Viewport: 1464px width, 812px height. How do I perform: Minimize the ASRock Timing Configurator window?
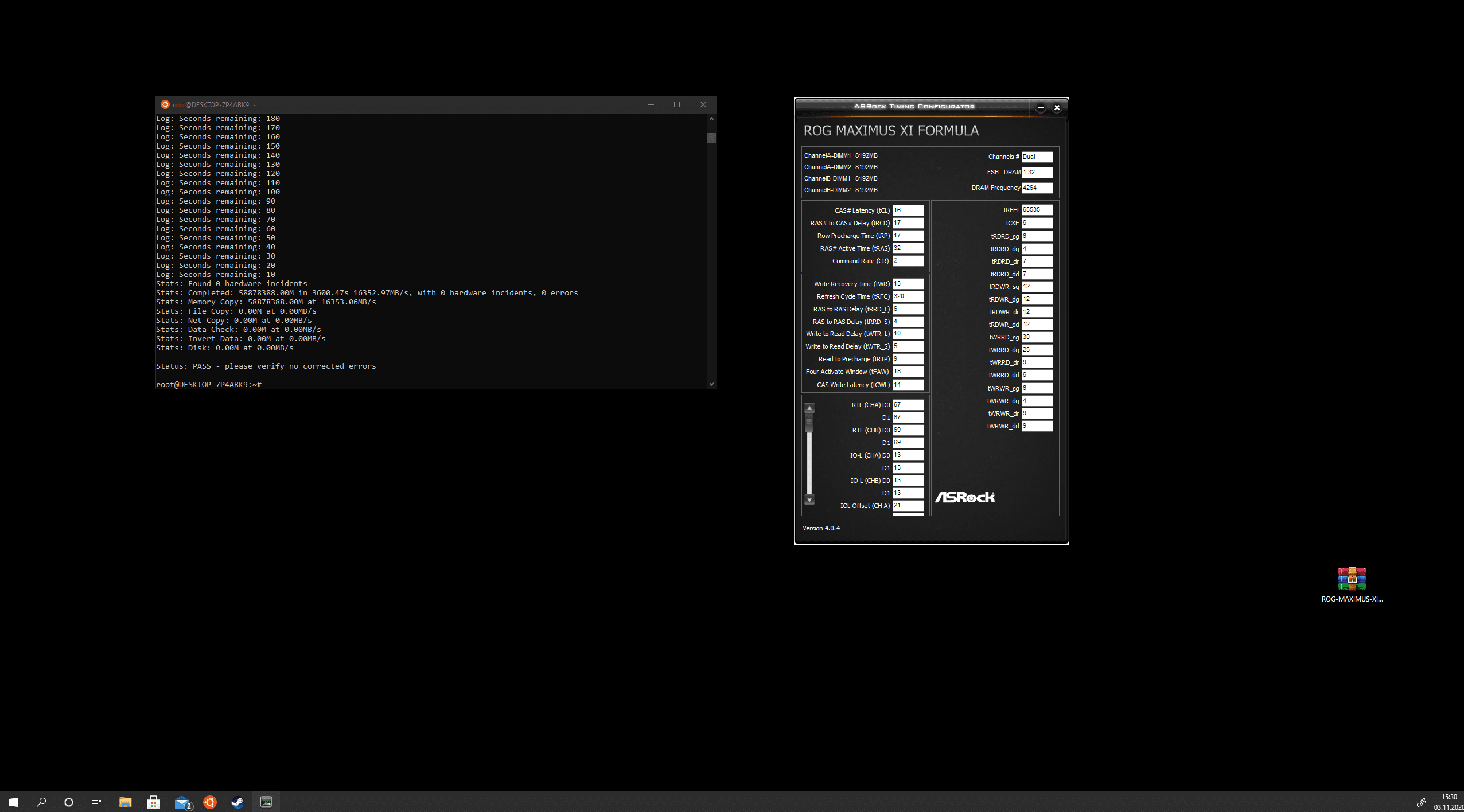[x=1041, y=107]
